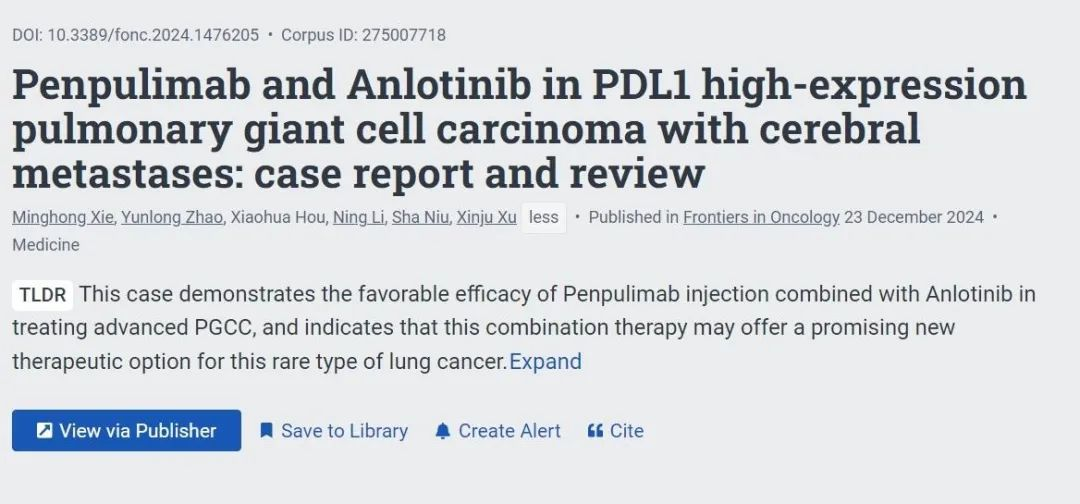The height and width of the screenshot is (504, 1080).
Task: Open the Frontiers in Oncology journal link
Action: tap(761, 217)
